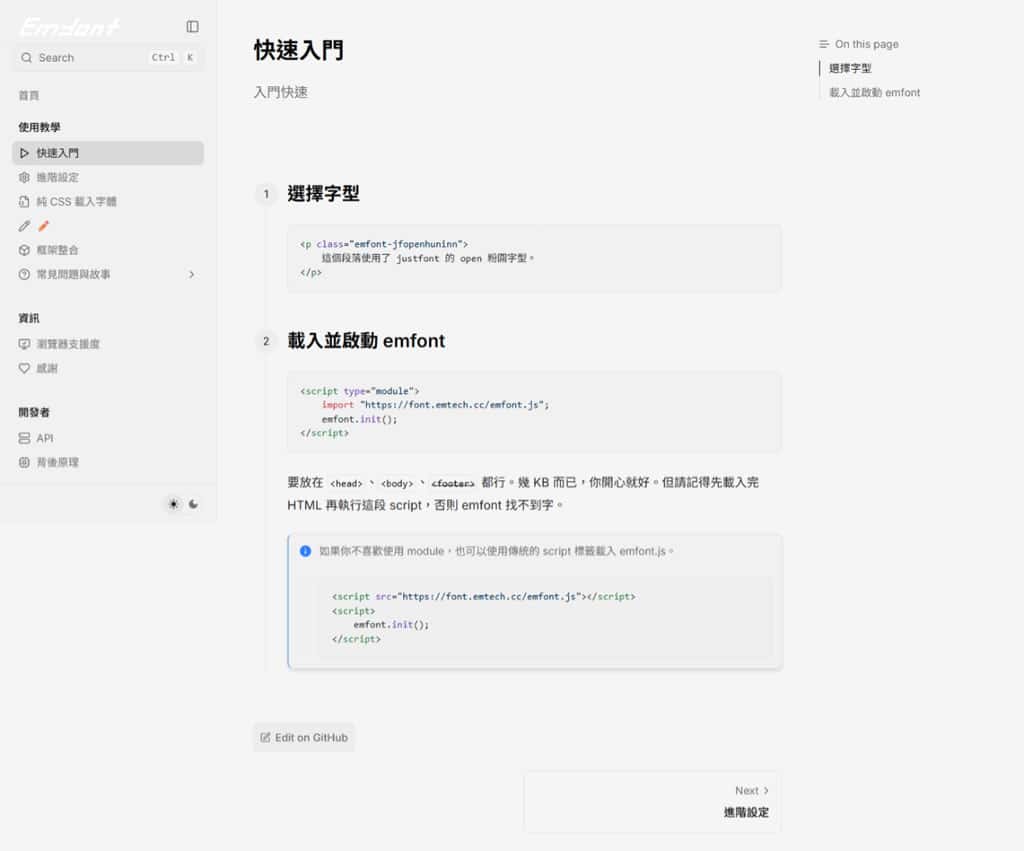Open 瀏覽器支援度 in the sidebar
This screenshot has width=1024, height=851.
click(x=108, y=344)
